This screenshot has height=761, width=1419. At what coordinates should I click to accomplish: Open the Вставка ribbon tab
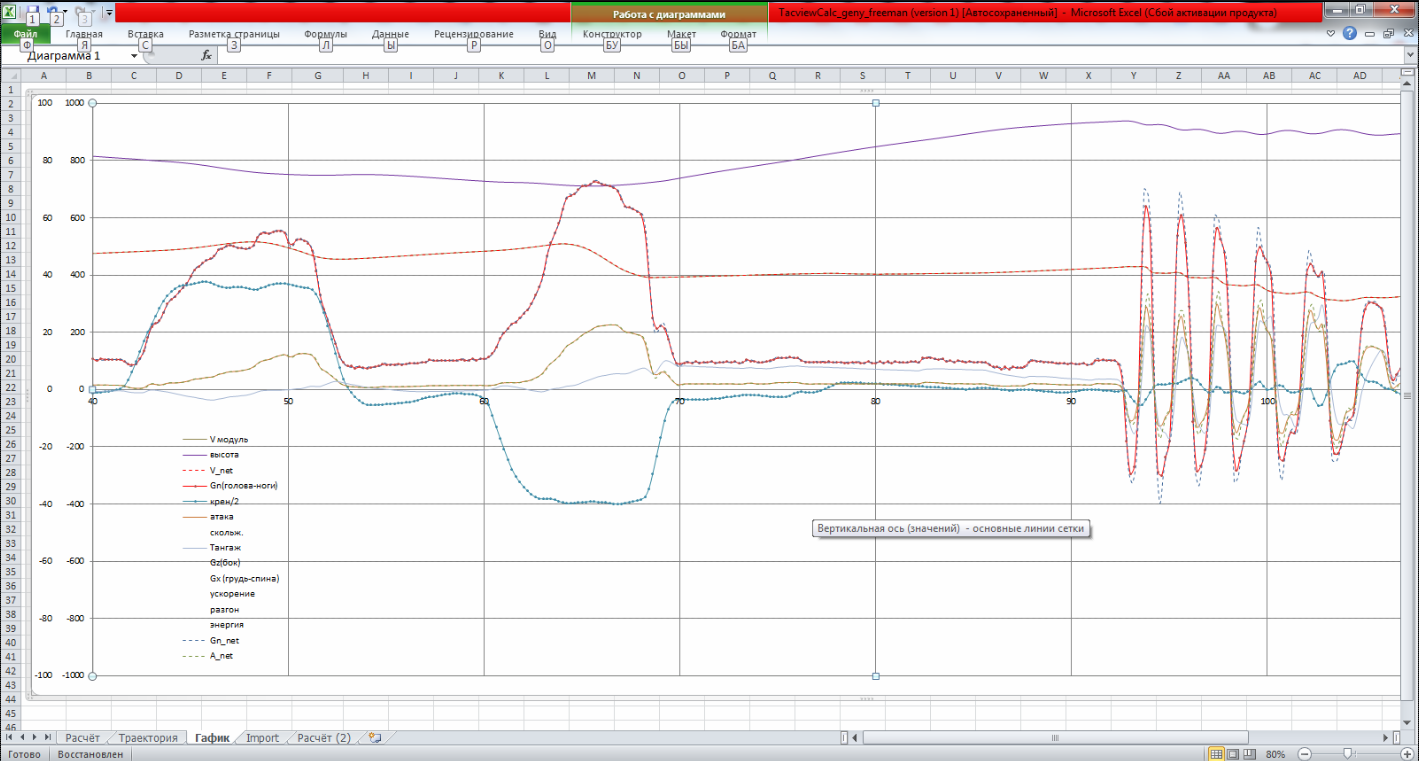coord(146,34)
